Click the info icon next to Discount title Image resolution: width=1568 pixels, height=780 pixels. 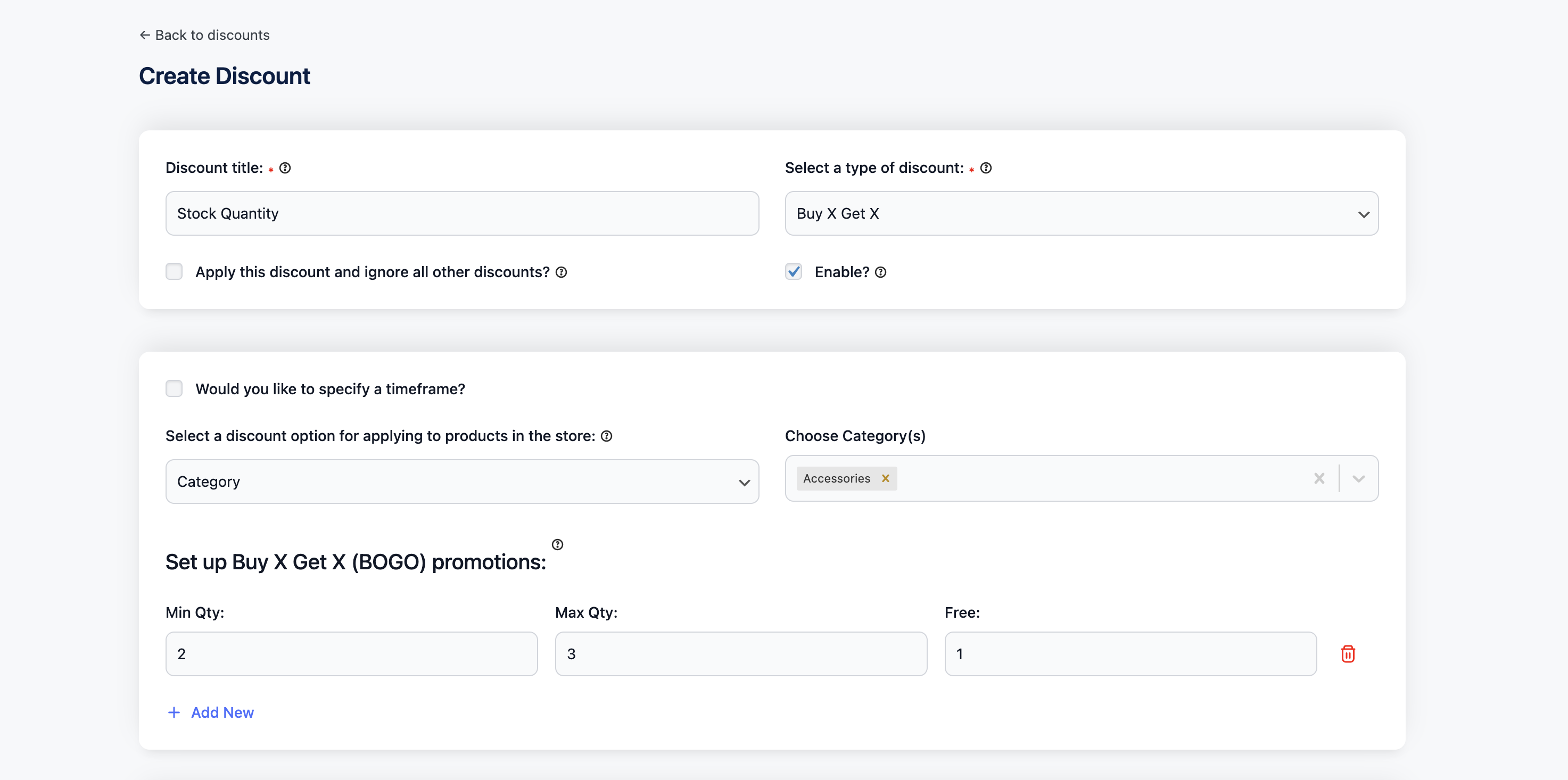coord(284,167)
